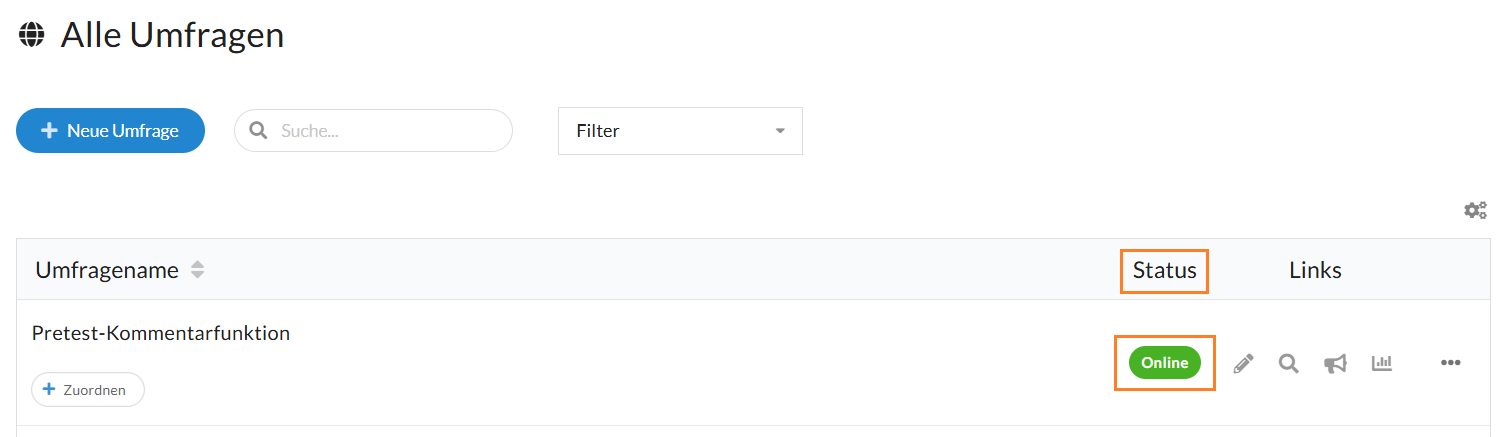Click the plus icon on Zuordnen

48,390
